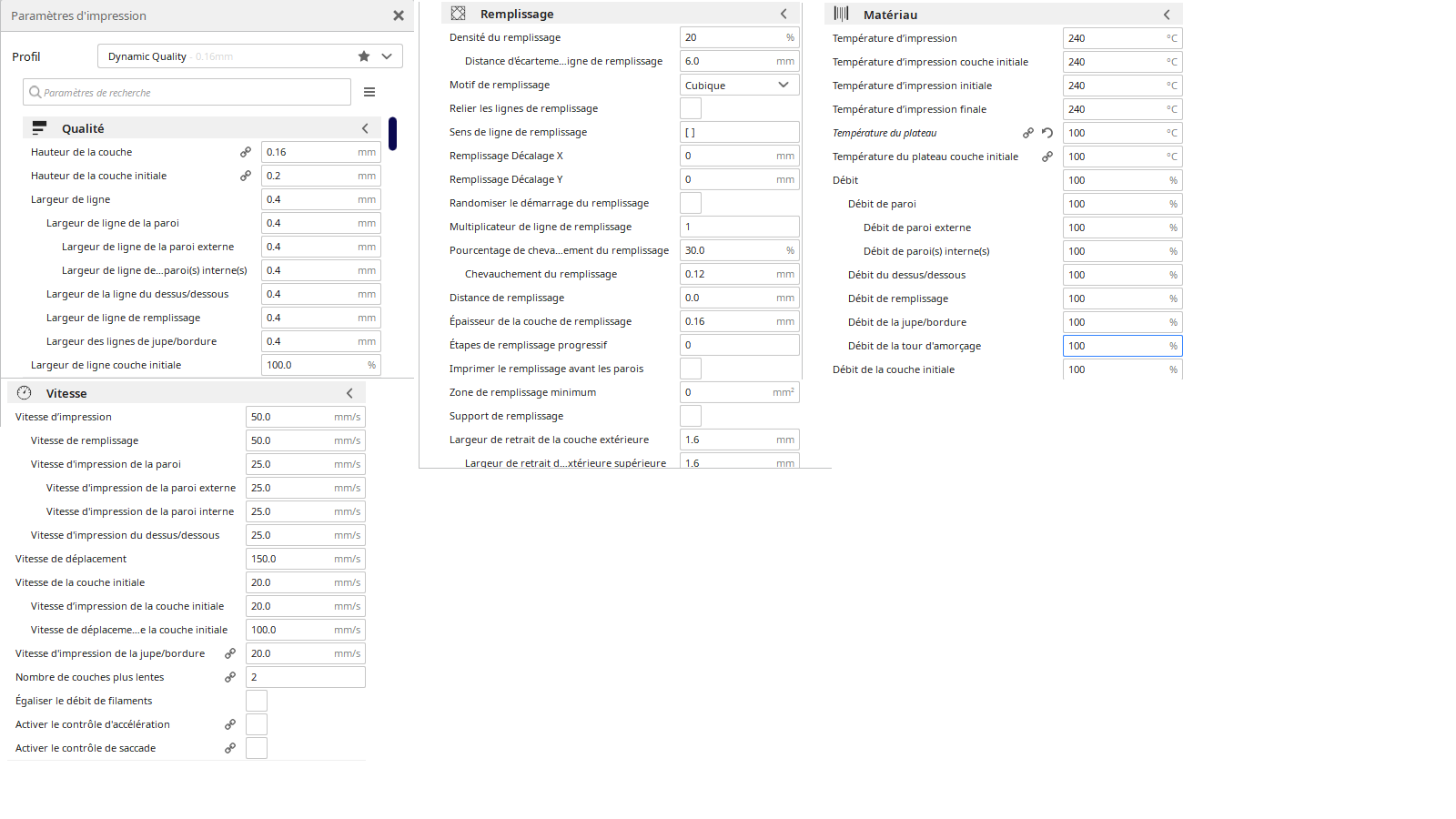
Task: Open the Motif de remplissage Cubique dropdown
Action: pos(739,85)
